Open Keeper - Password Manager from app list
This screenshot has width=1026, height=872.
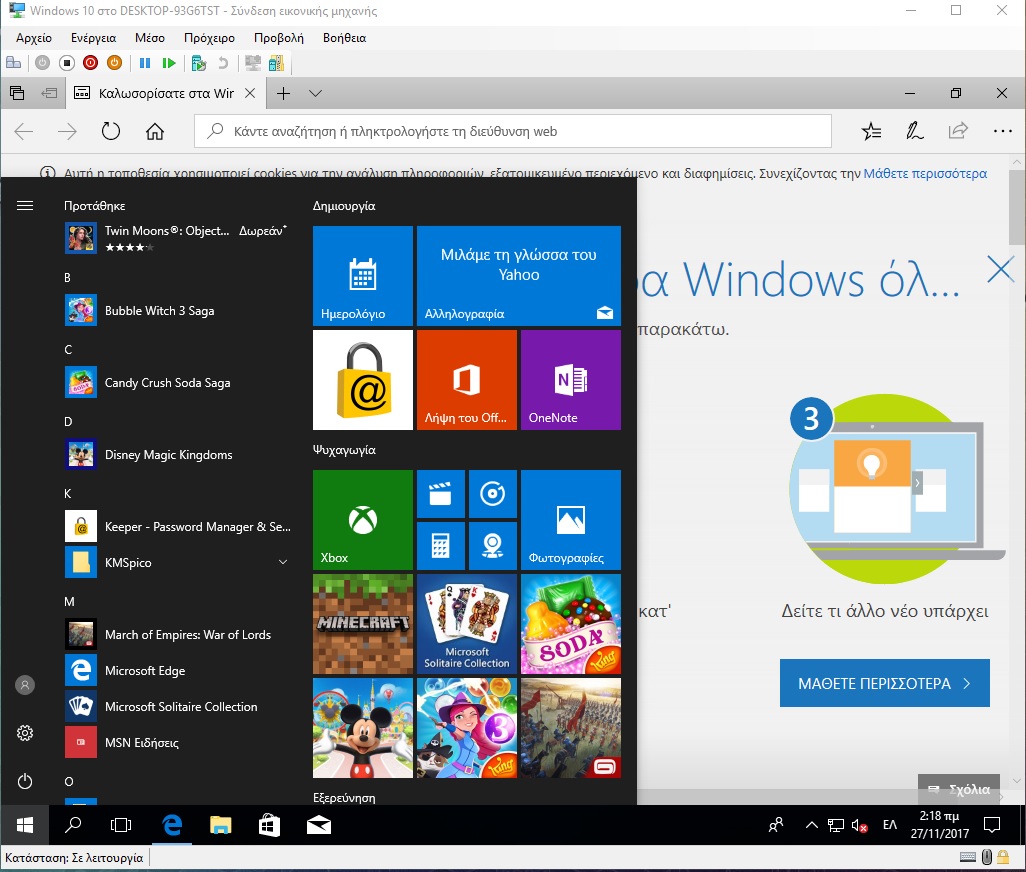point(177,527)
